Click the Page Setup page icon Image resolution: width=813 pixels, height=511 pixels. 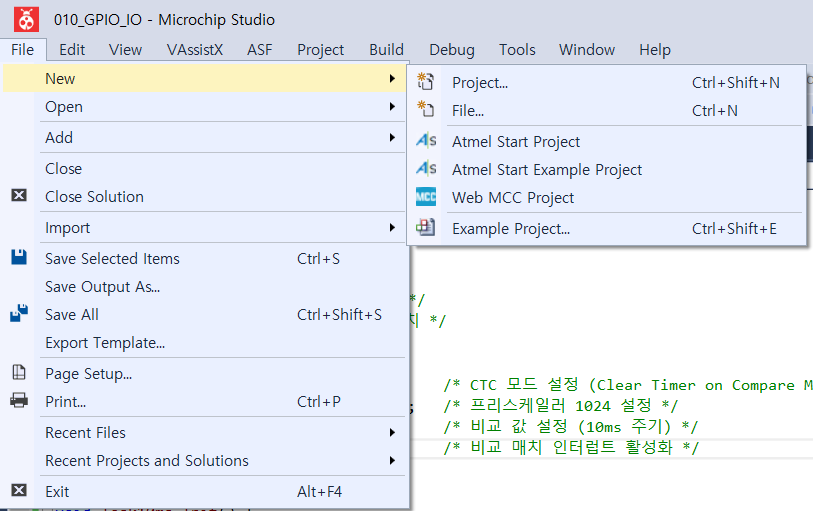19,372
